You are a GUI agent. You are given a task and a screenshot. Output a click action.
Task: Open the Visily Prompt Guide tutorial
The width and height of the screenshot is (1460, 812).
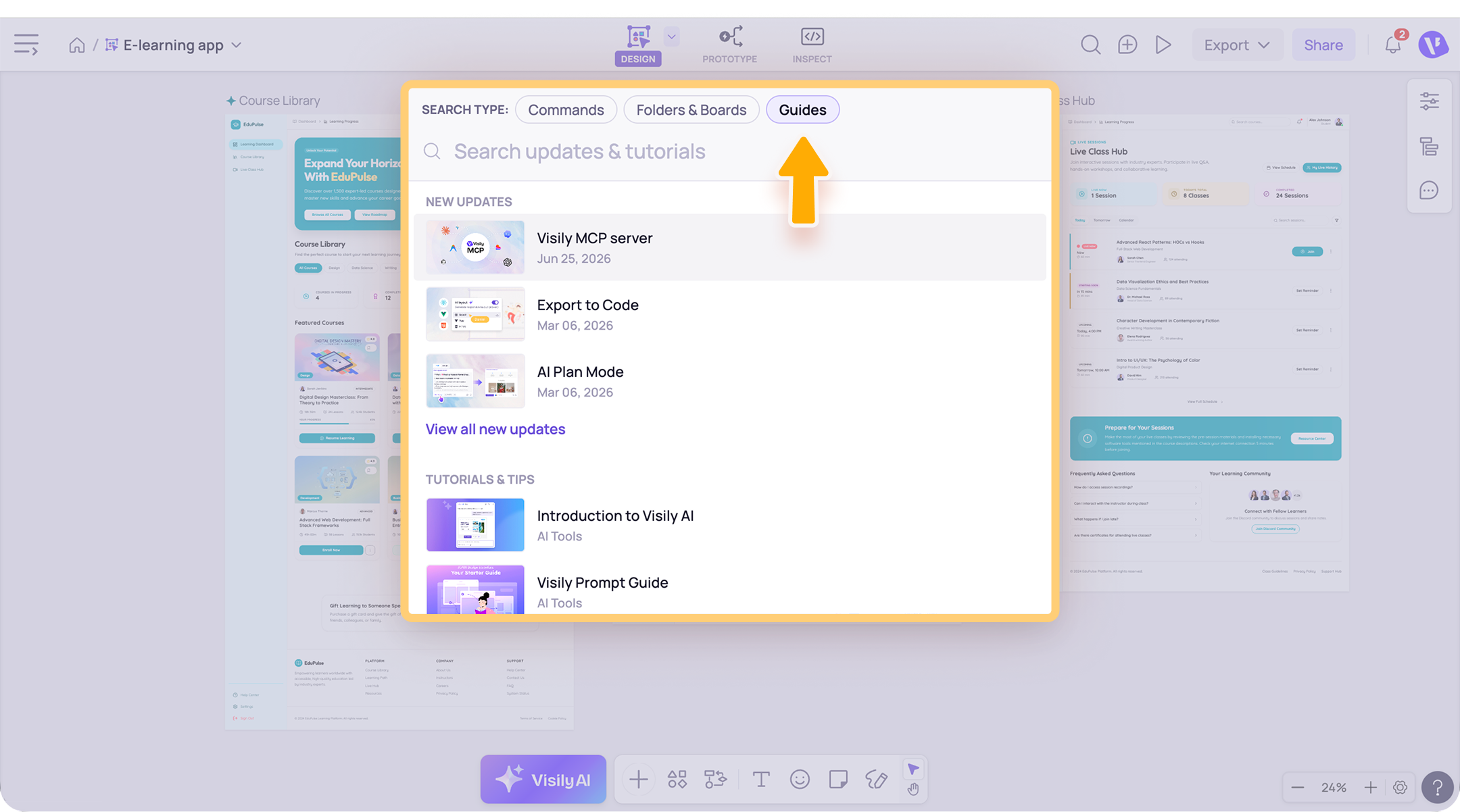tap(730, 588)
